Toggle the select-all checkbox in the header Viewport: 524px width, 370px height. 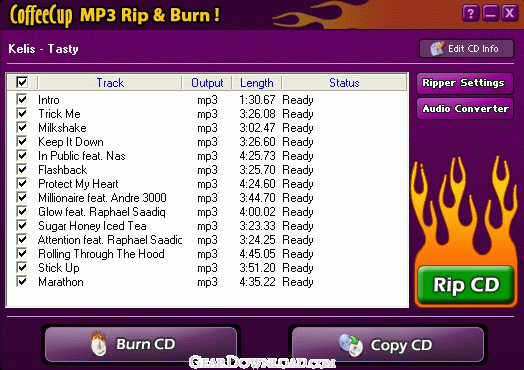click(x=22, y=82)
